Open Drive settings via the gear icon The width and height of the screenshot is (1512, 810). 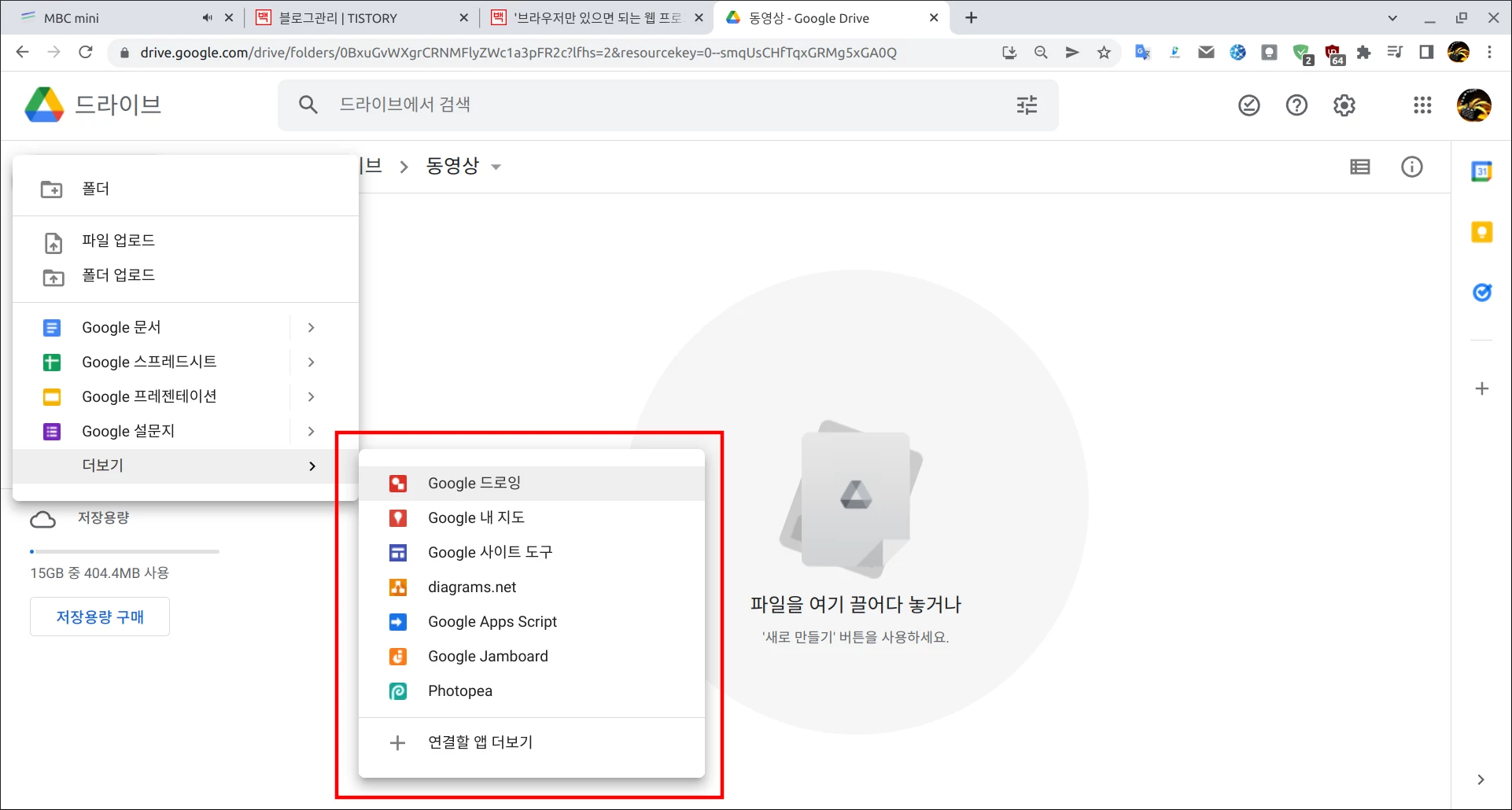click(1344, 105)
